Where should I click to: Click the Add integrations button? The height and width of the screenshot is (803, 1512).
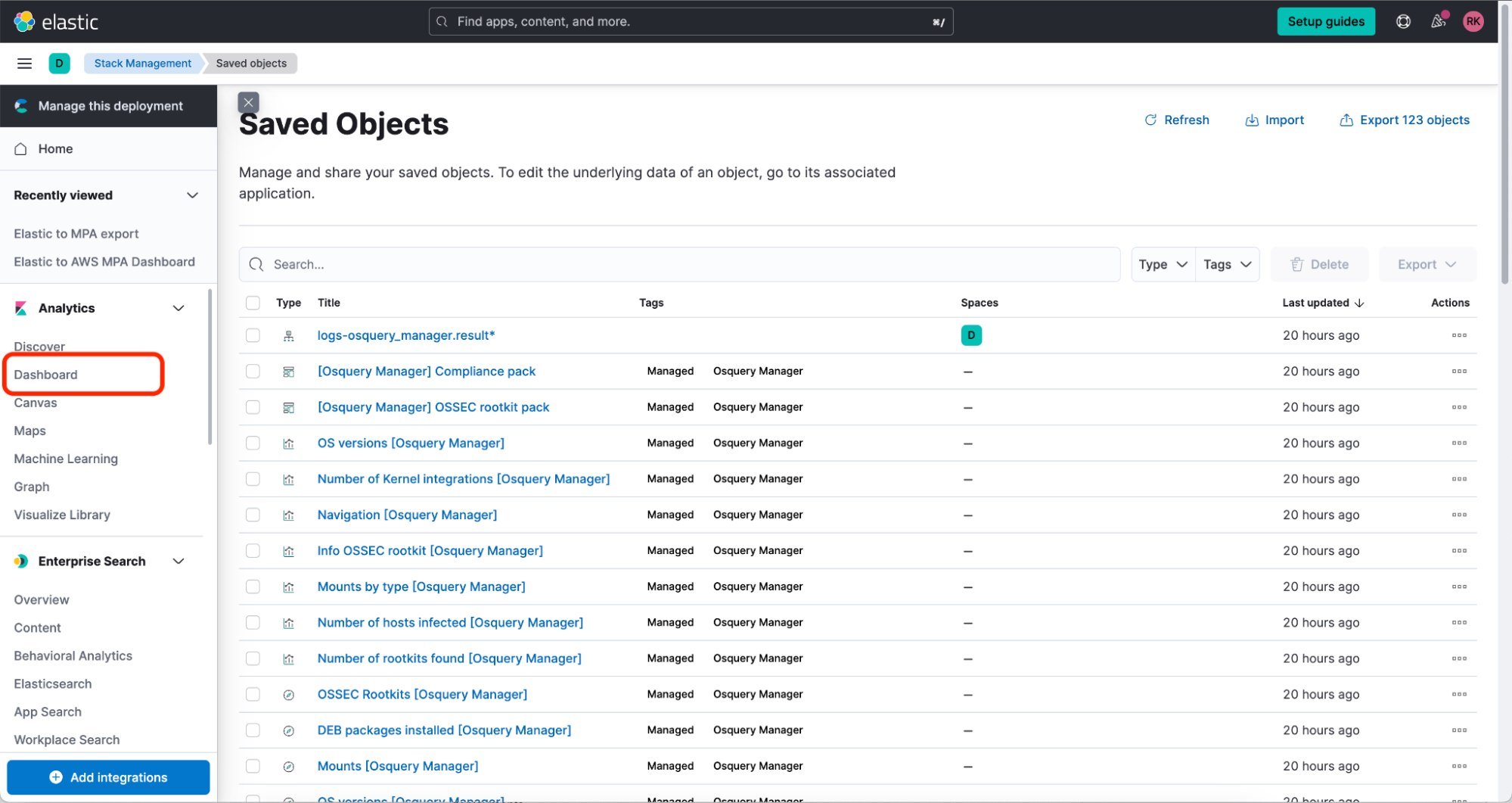point(108,777)
